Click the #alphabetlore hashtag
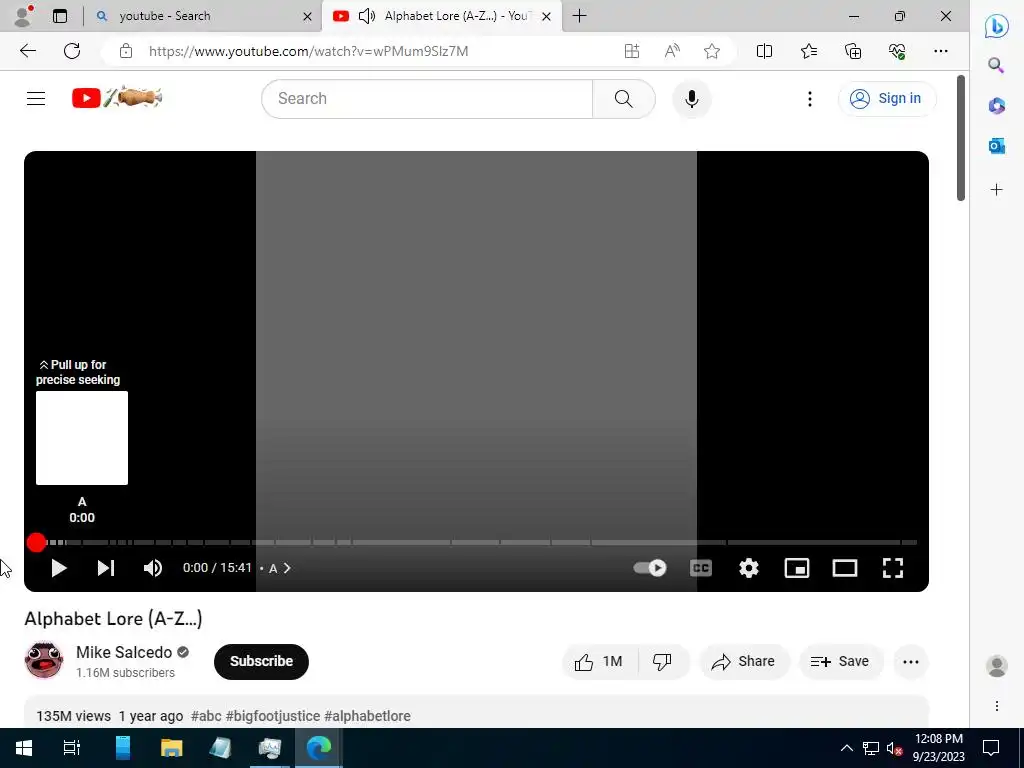 coord(368,716)
